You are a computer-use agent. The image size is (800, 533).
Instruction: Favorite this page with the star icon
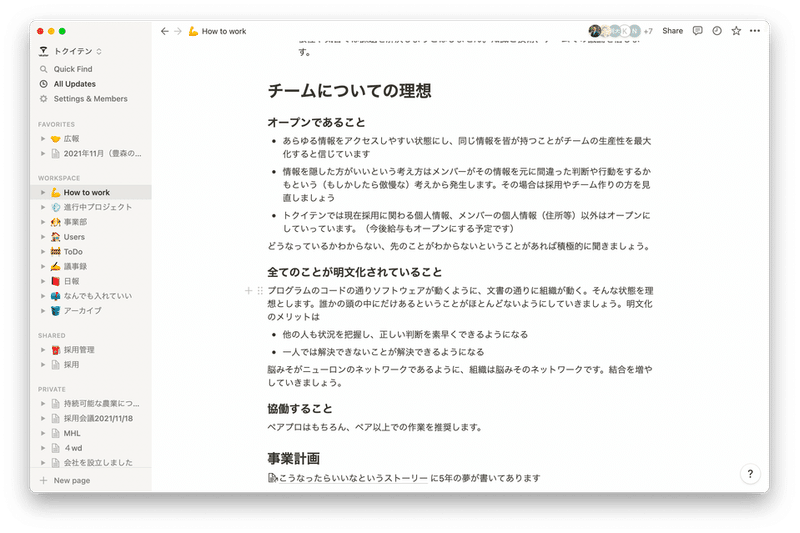coord(736,31)
